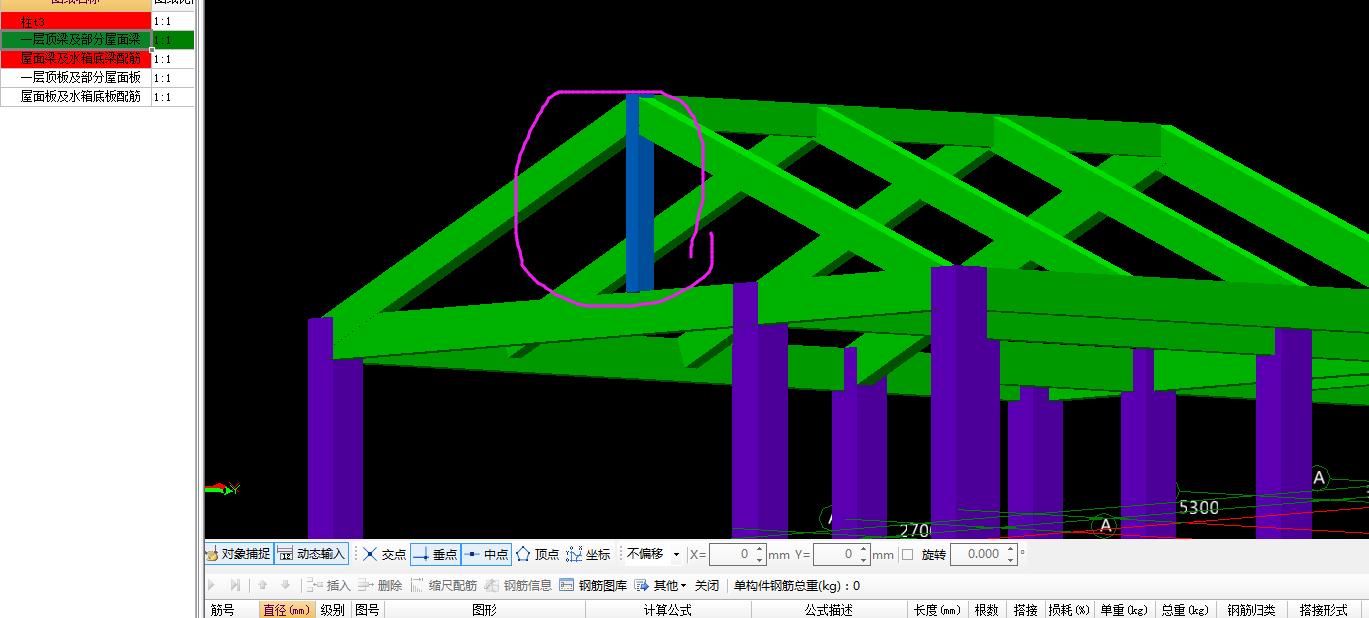Click the 计算公式 column header
Screen dimensions: 1369x618
pos(668,610)
